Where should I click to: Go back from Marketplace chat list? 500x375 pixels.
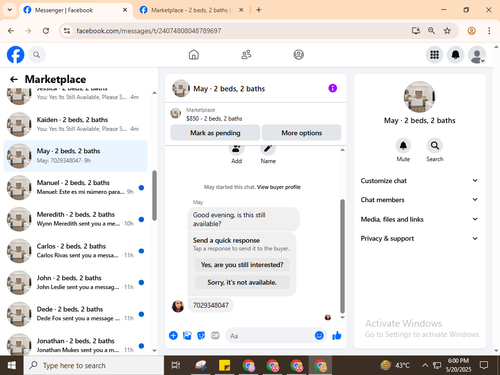[x=14, y=79]
